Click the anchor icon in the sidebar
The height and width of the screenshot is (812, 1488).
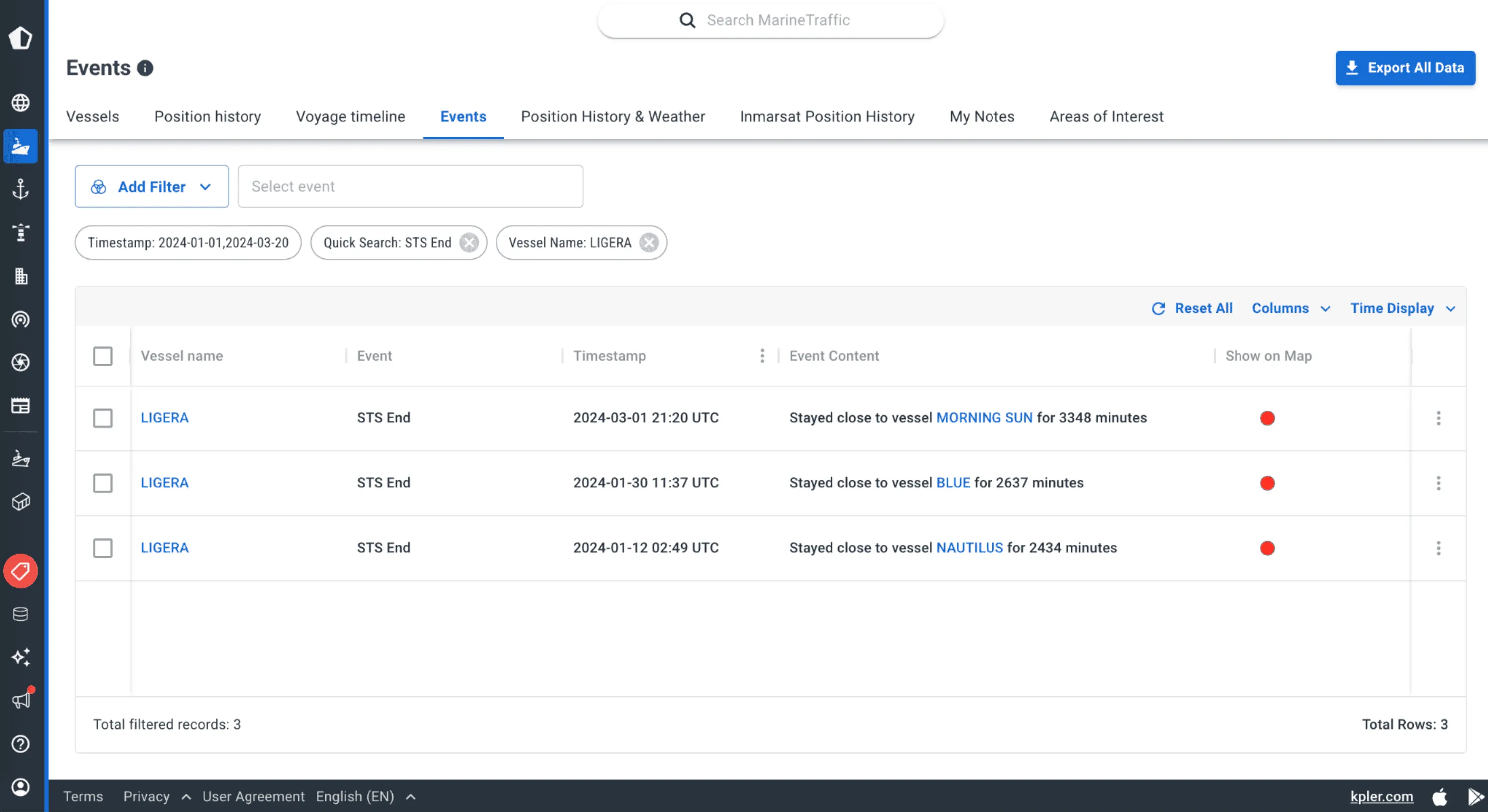21,189
